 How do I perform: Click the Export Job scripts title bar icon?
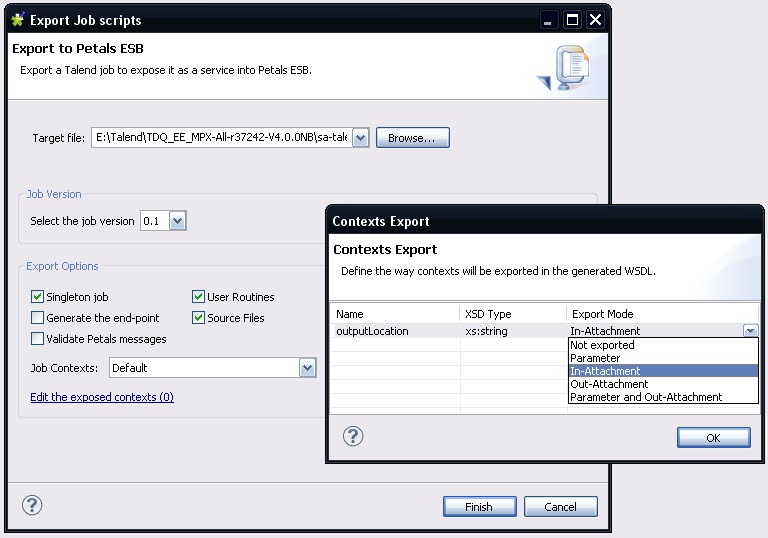(17, 20)
